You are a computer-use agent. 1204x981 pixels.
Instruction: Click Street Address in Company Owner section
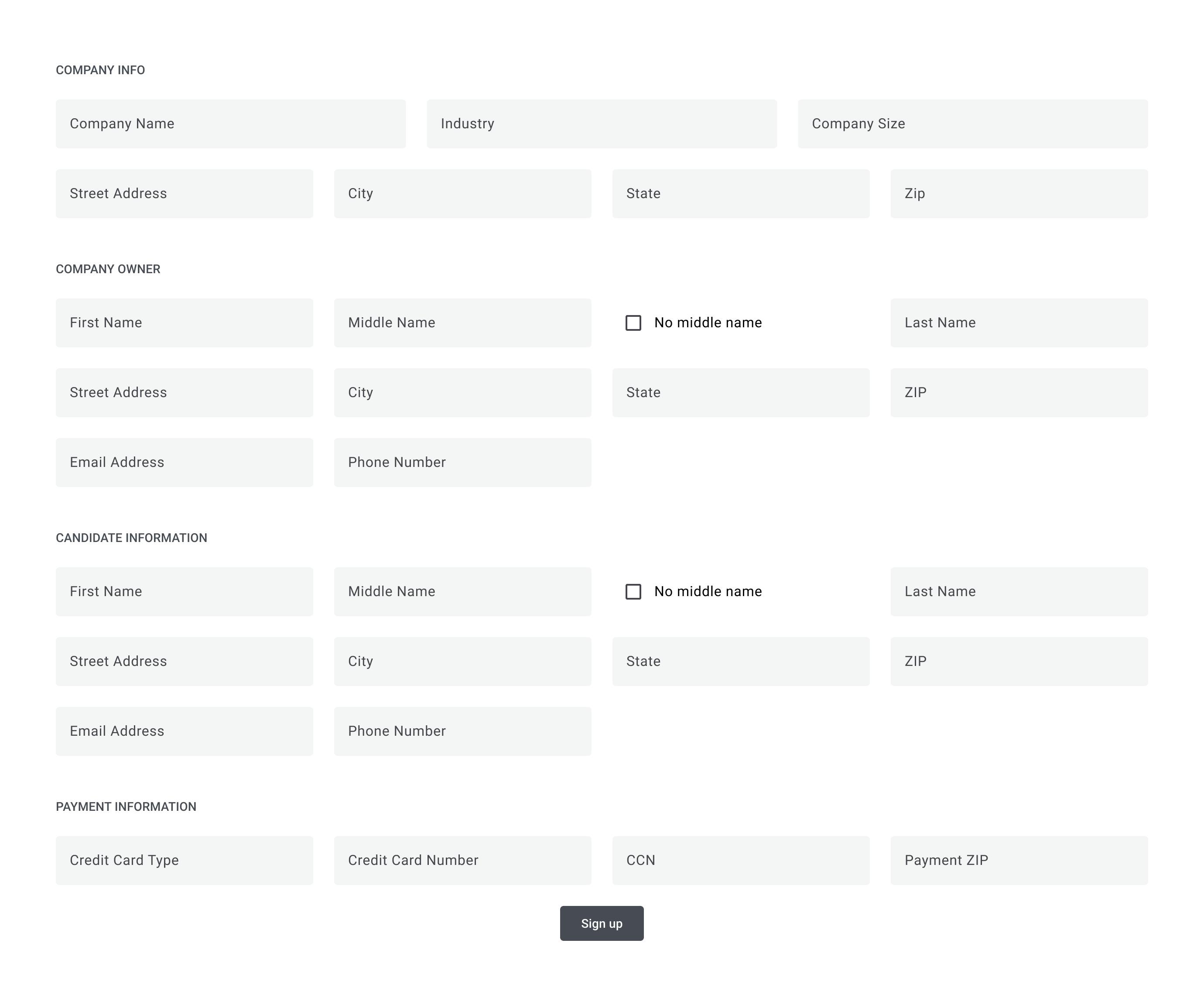click(x=184, y=393)
